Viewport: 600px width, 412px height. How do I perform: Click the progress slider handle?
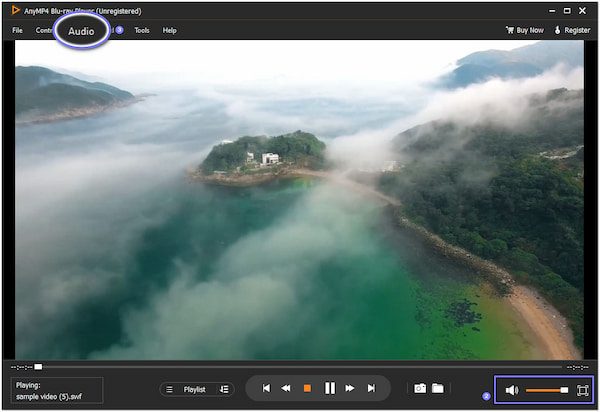click(38, 367)
